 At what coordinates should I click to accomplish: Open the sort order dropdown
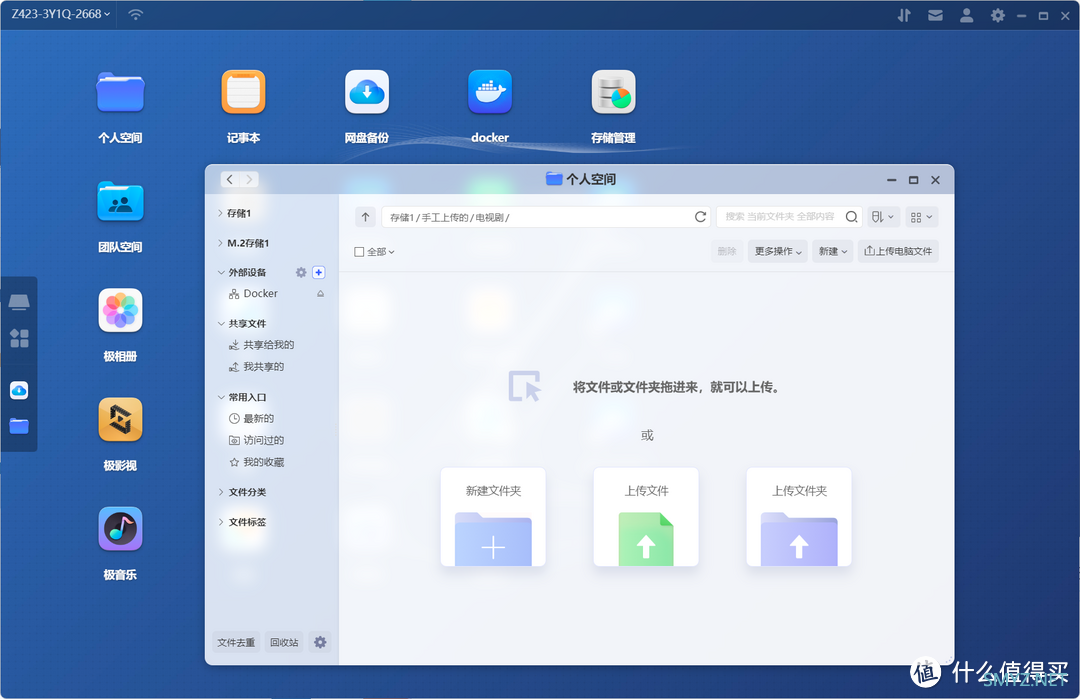click(883, 217)
